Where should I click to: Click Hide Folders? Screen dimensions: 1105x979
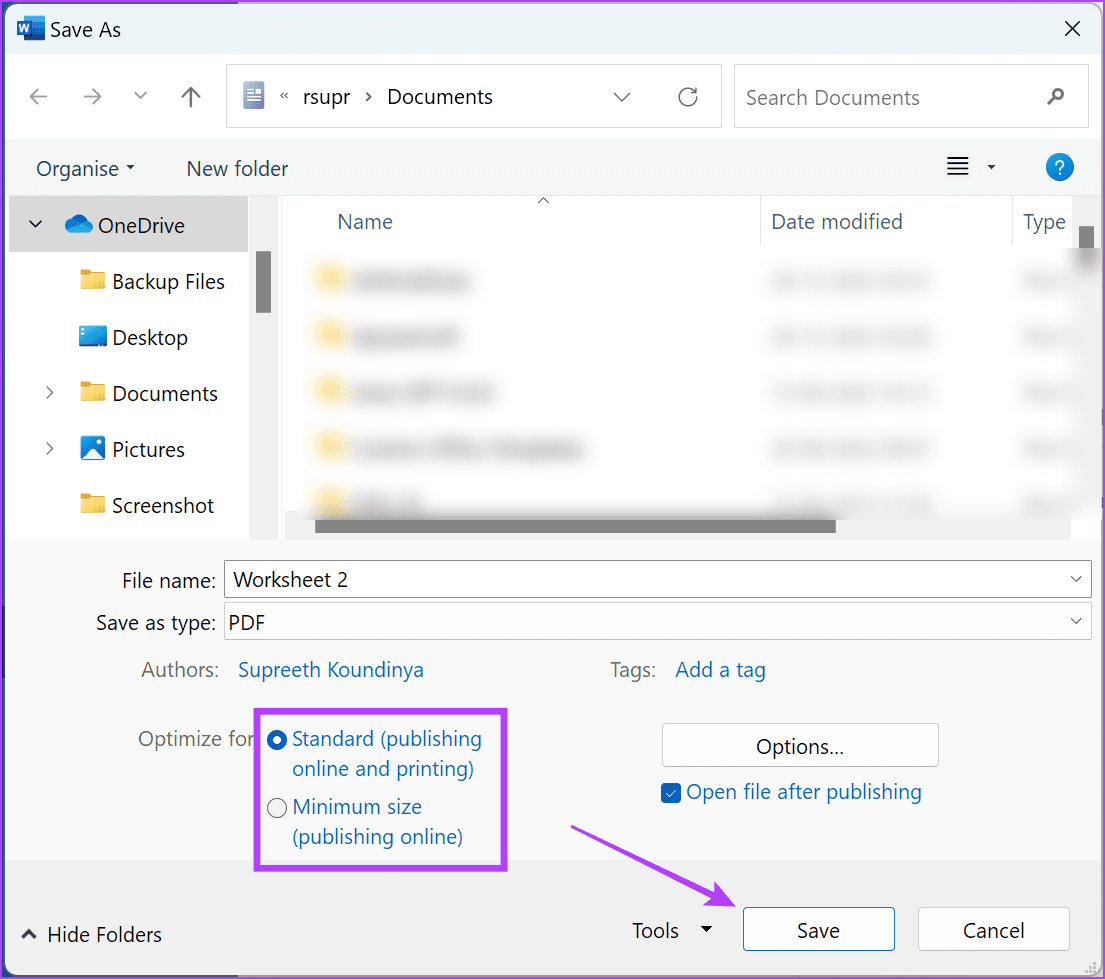pos(92,935)
